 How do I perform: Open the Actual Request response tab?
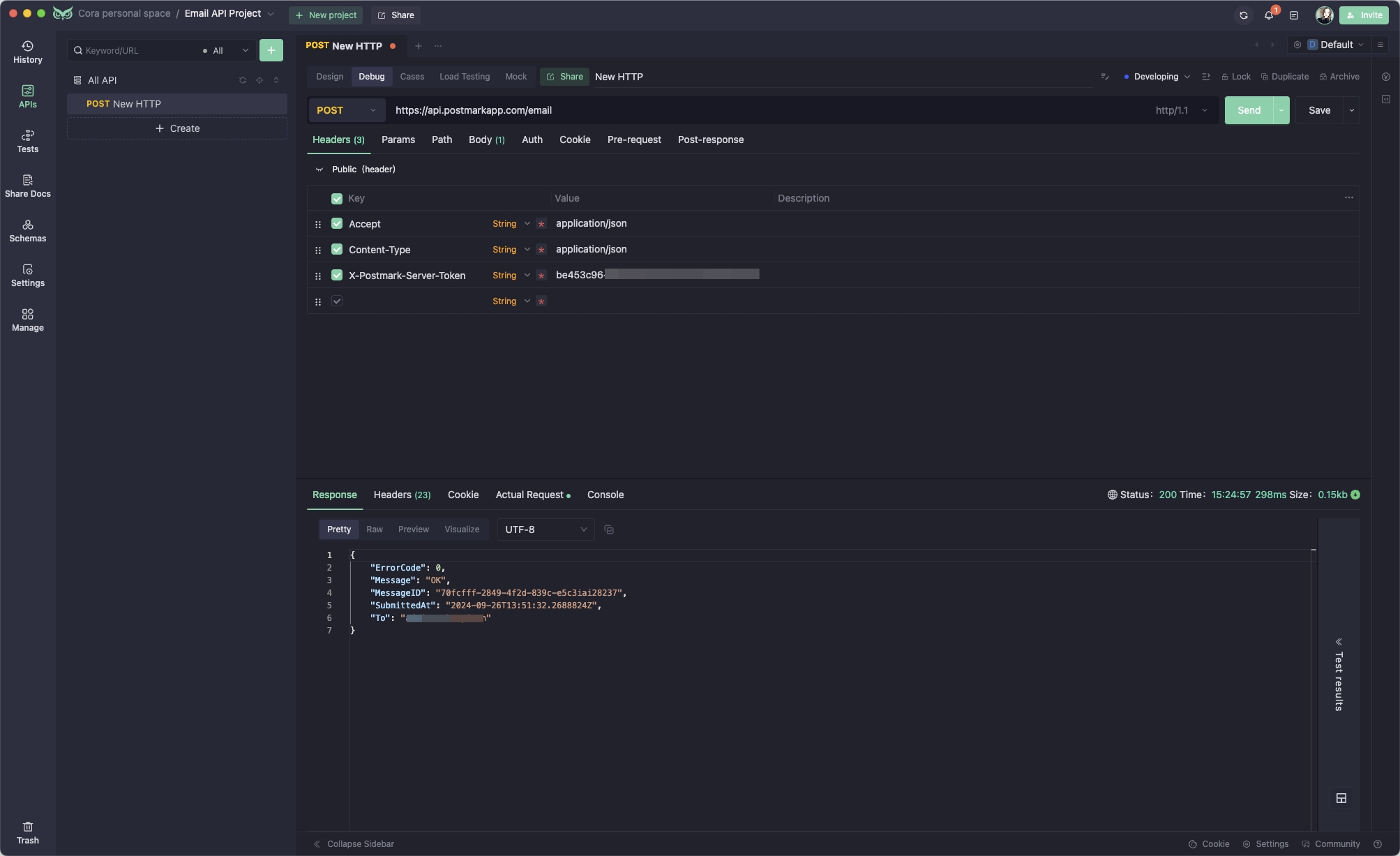[532, 495]
